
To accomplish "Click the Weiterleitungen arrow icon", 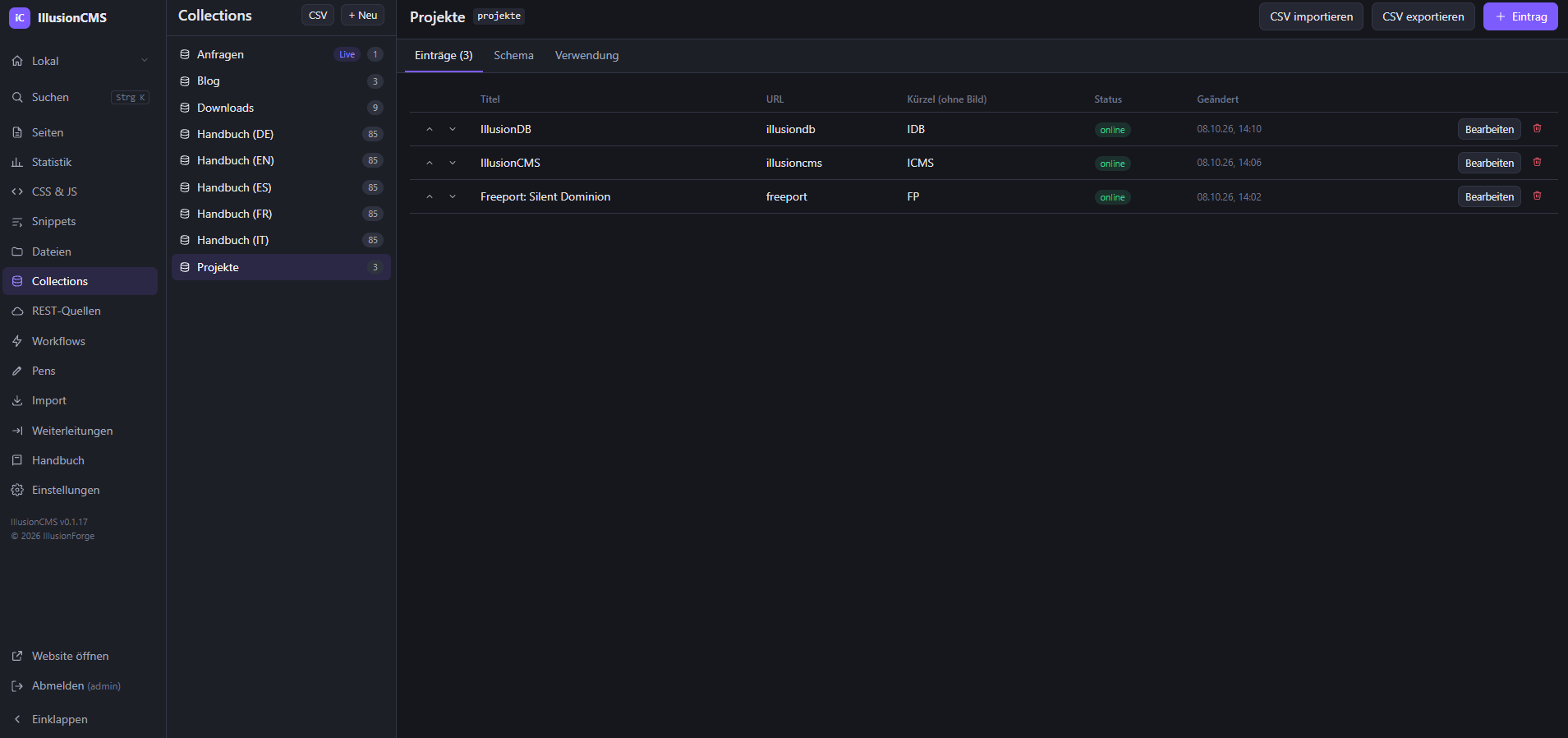I will click(17, 431).
